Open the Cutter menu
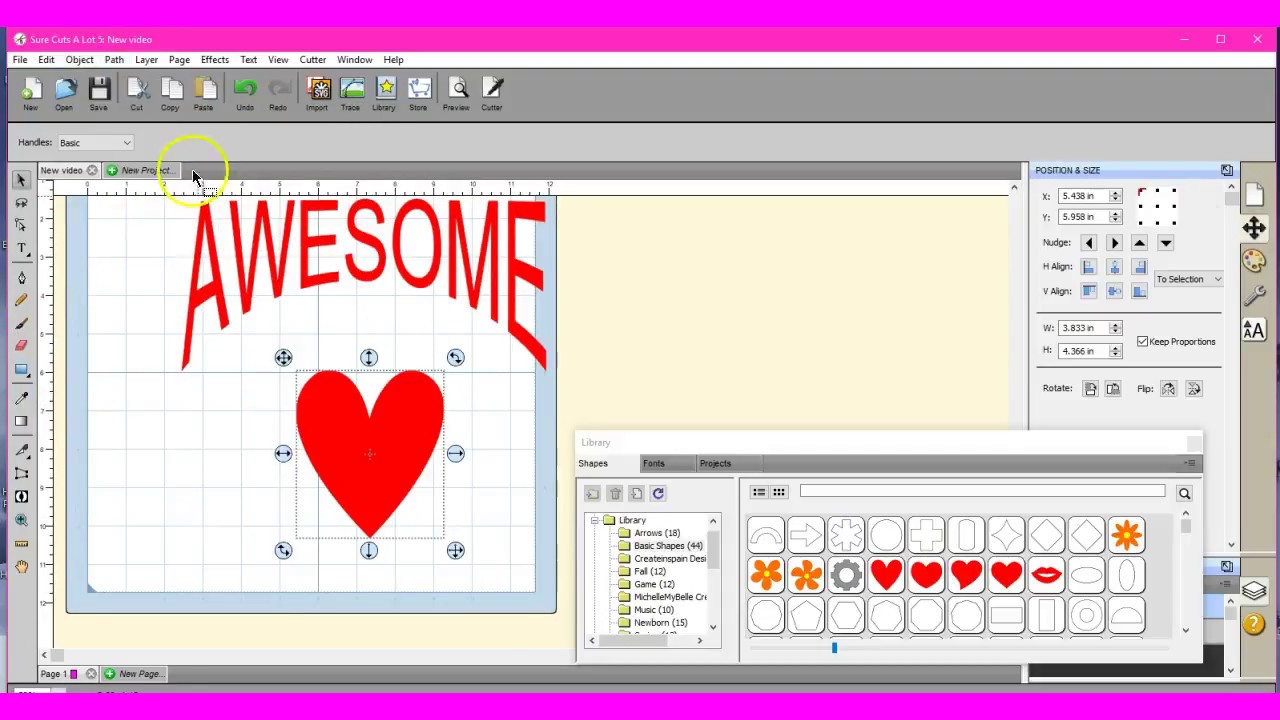The height and width of the screenshot is (720, 1280). [313, 60]
